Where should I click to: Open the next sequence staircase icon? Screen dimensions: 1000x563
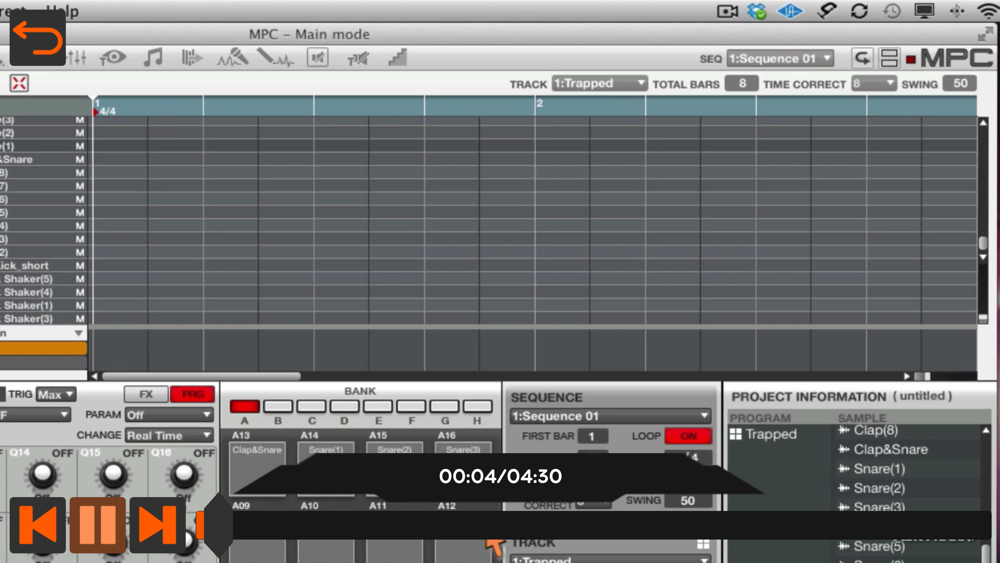[x=397, y=58]
